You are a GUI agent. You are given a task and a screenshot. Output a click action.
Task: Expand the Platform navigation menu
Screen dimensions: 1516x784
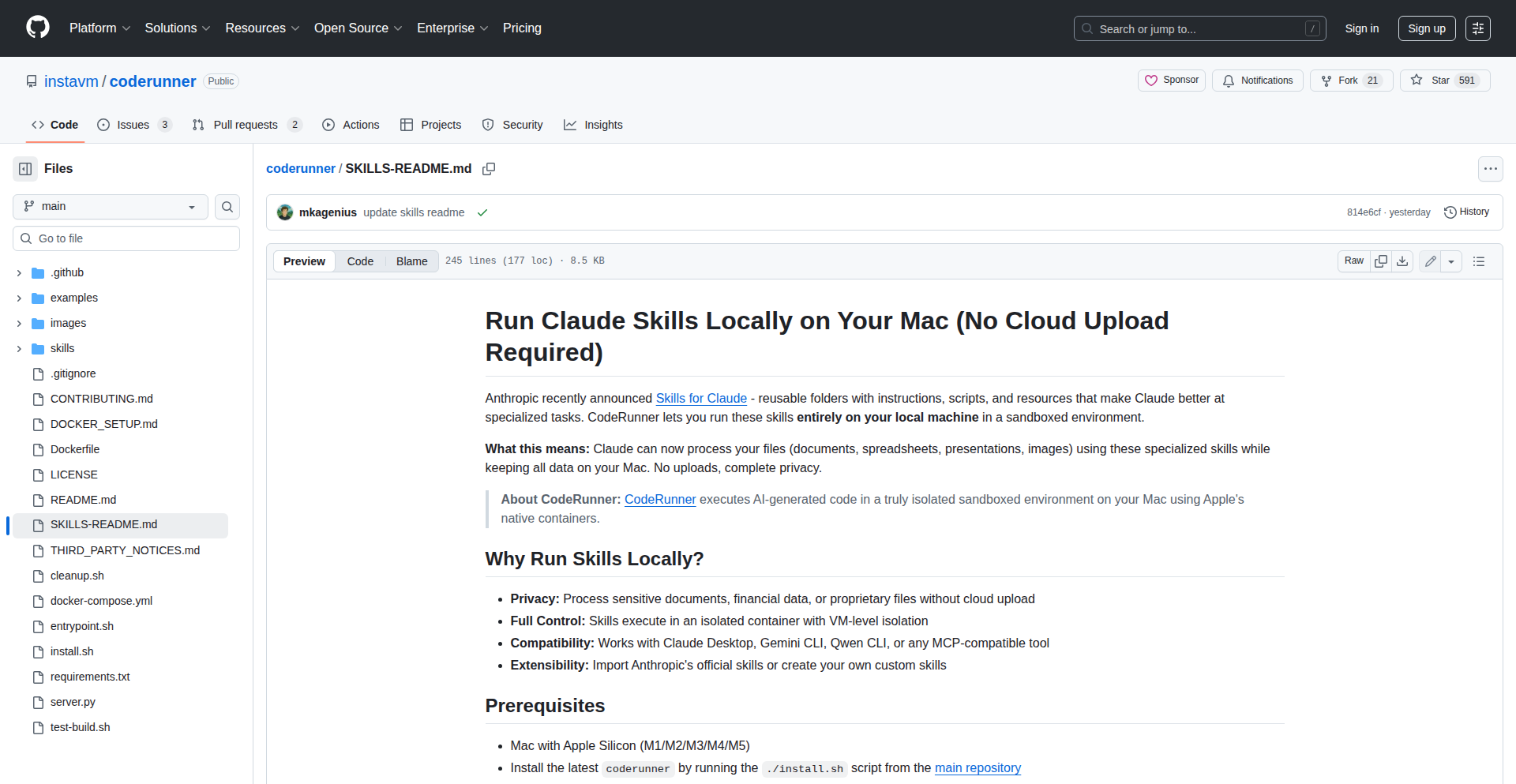(x=99, y=28)
